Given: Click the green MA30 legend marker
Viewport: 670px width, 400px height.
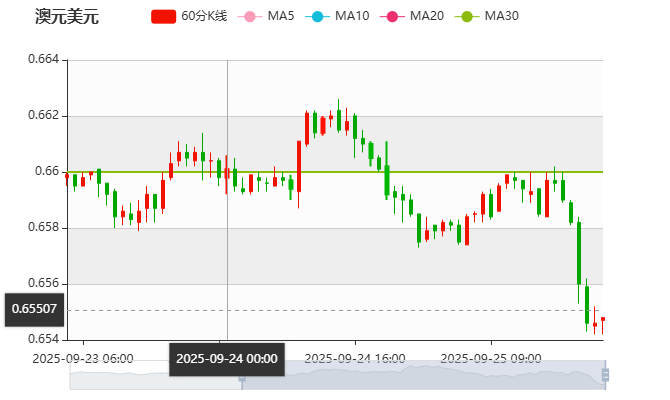Looking at the screenshot, I should pyautogui.click(x=468, y=16).
